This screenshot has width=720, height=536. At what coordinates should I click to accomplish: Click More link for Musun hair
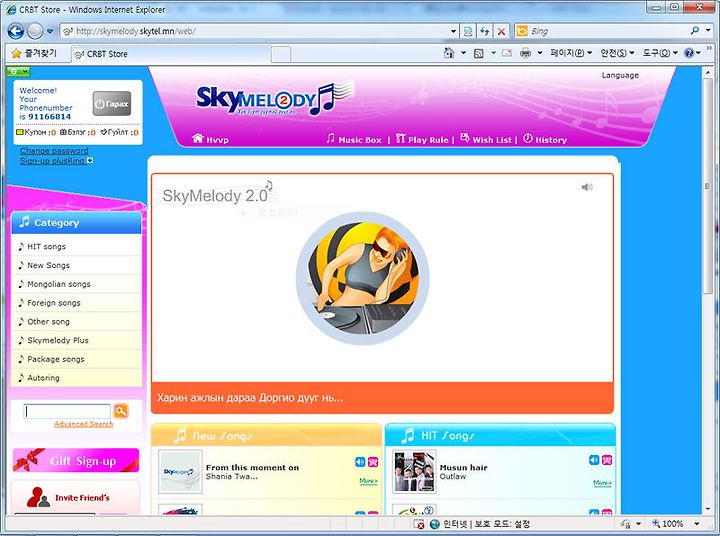click(x=602, y=483)
